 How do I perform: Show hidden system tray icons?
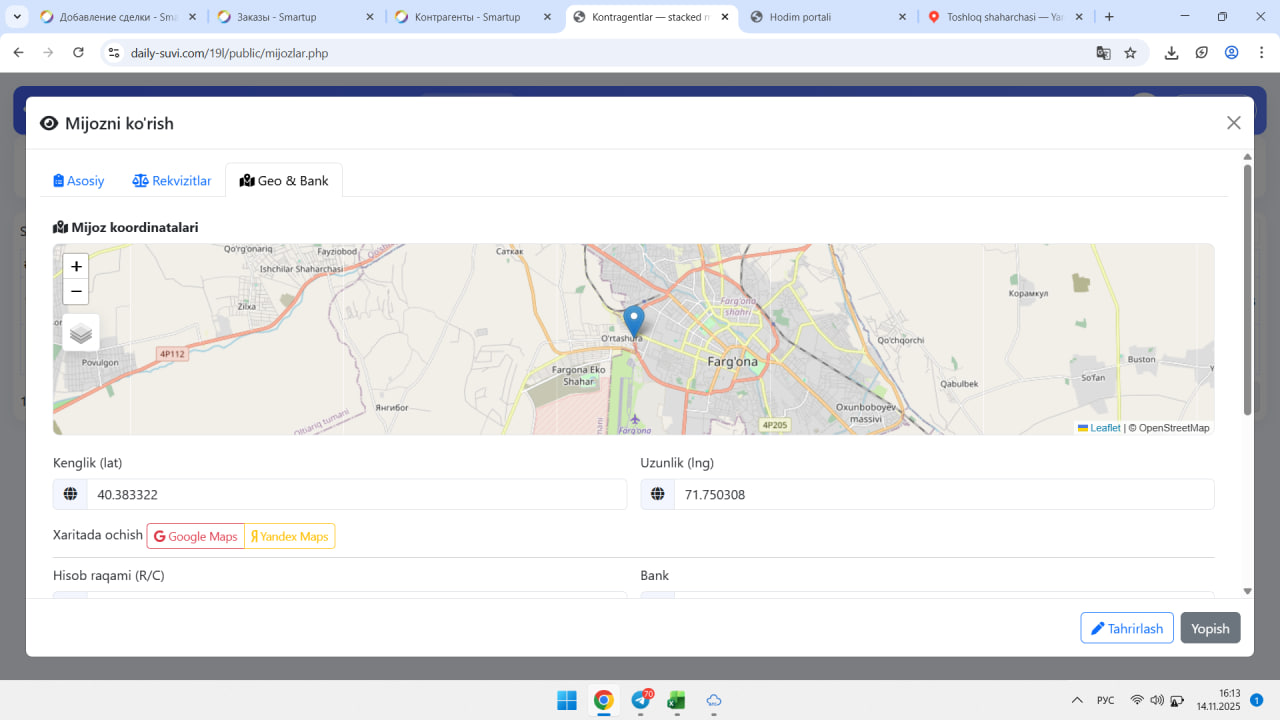coord(1077,700)
